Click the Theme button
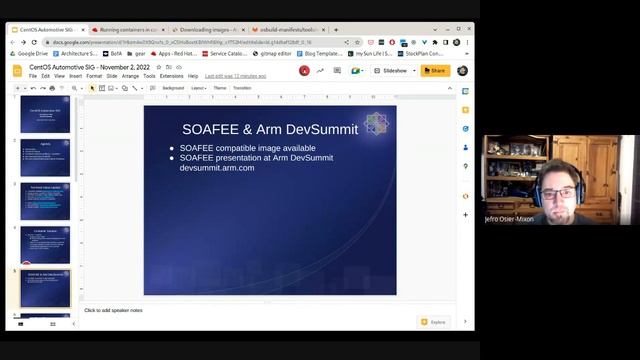The height and width of the screenshot is (360, 640). [x=220, y=88]
